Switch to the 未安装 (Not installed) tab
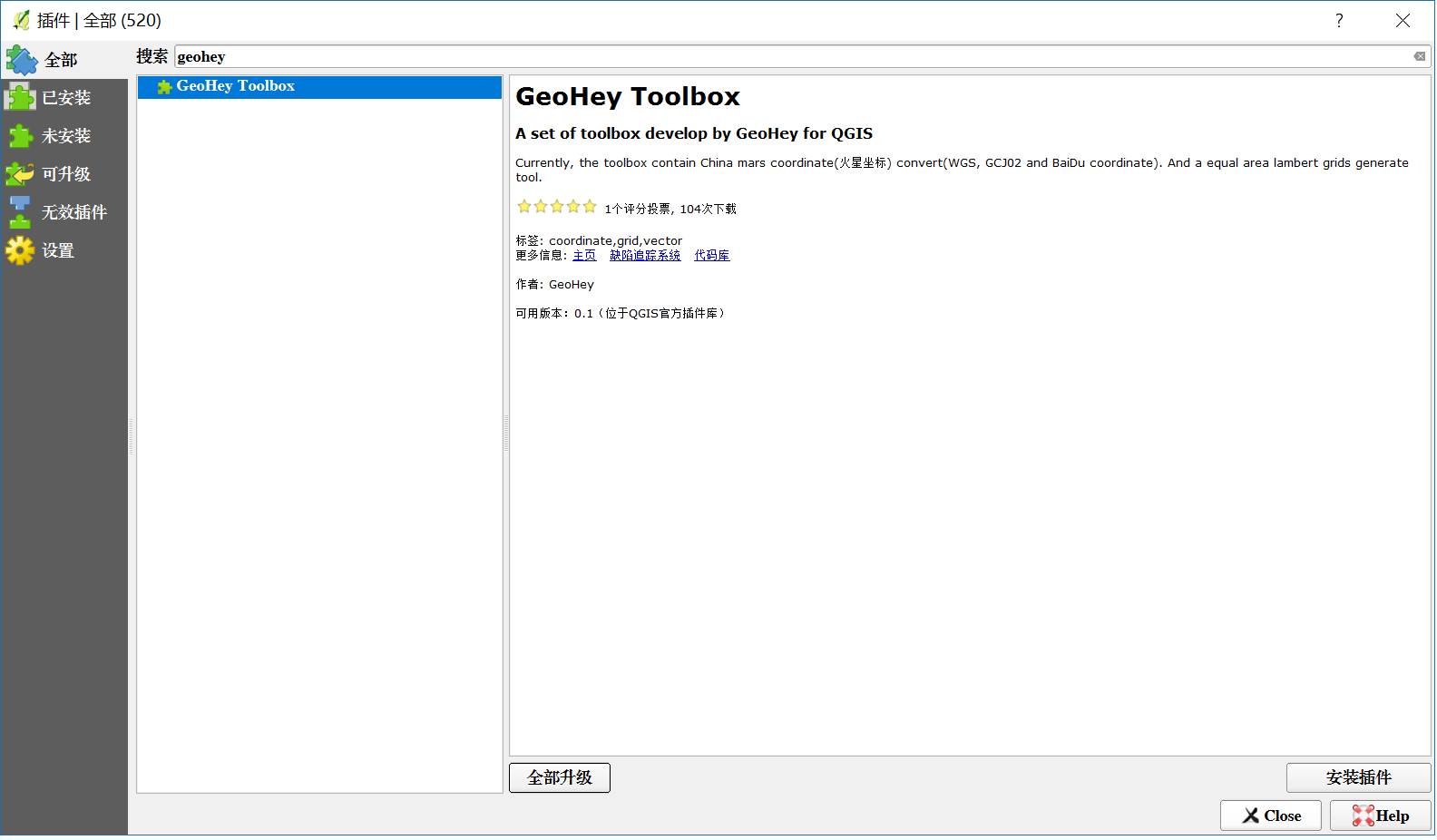 [x=64, y=136]
